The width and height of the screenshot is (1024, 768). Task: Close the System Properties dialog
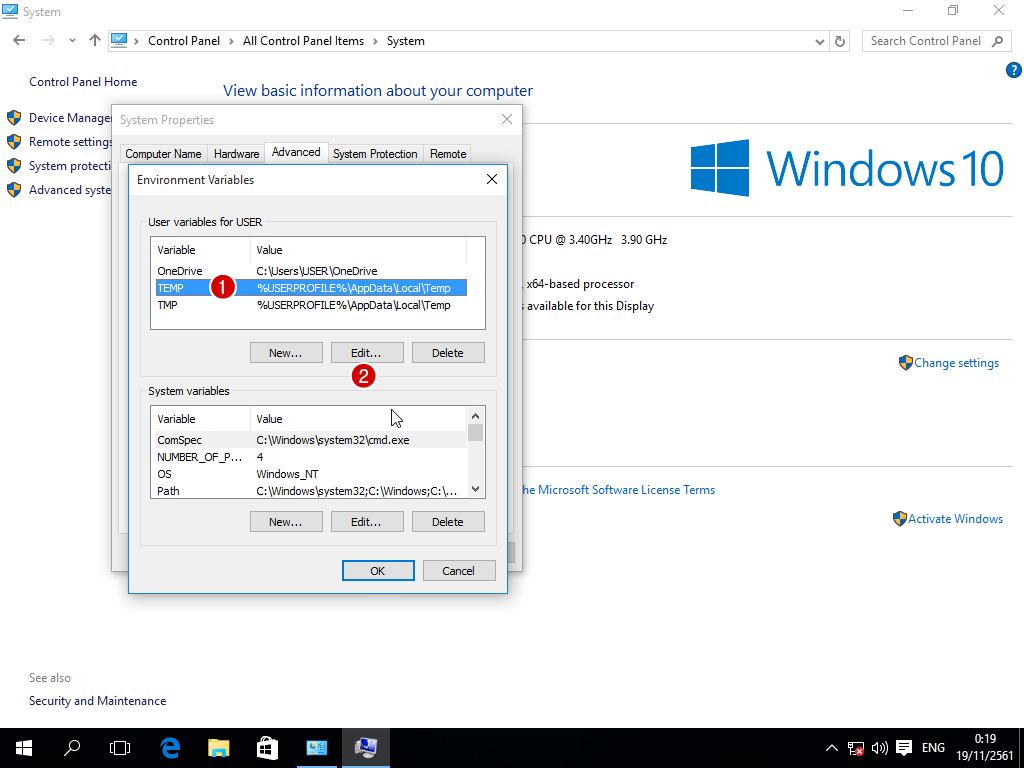click(x=507, y=119)
